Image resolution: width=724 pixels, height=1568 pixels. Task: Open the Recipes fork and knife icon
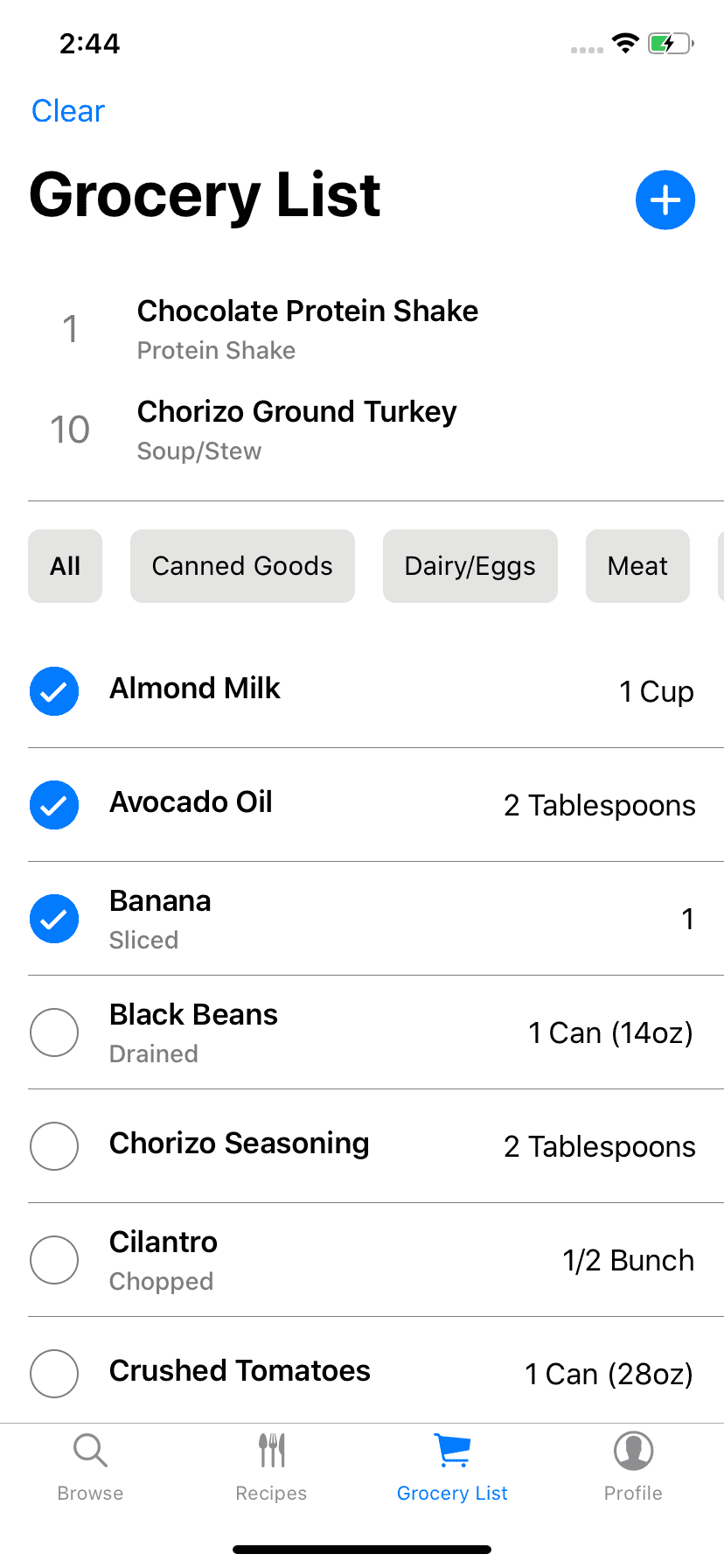(272, 1450)
